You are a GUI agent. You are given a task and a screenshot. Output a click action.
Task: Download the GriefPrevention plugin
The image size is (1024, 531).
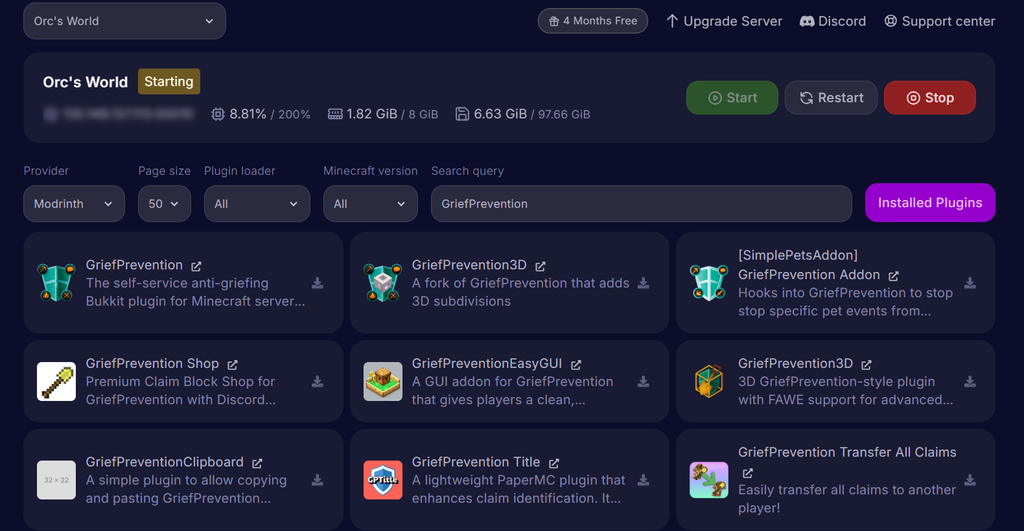tap(317, 283)
